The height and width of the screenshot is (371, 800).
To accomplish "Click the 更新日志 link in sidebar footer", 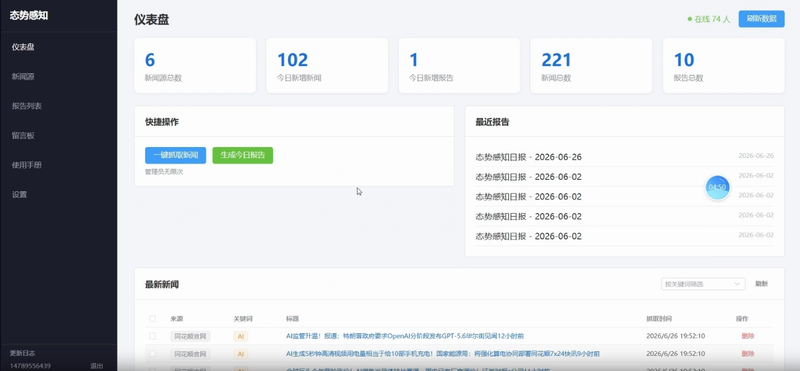I will click(x=22, y=353).
